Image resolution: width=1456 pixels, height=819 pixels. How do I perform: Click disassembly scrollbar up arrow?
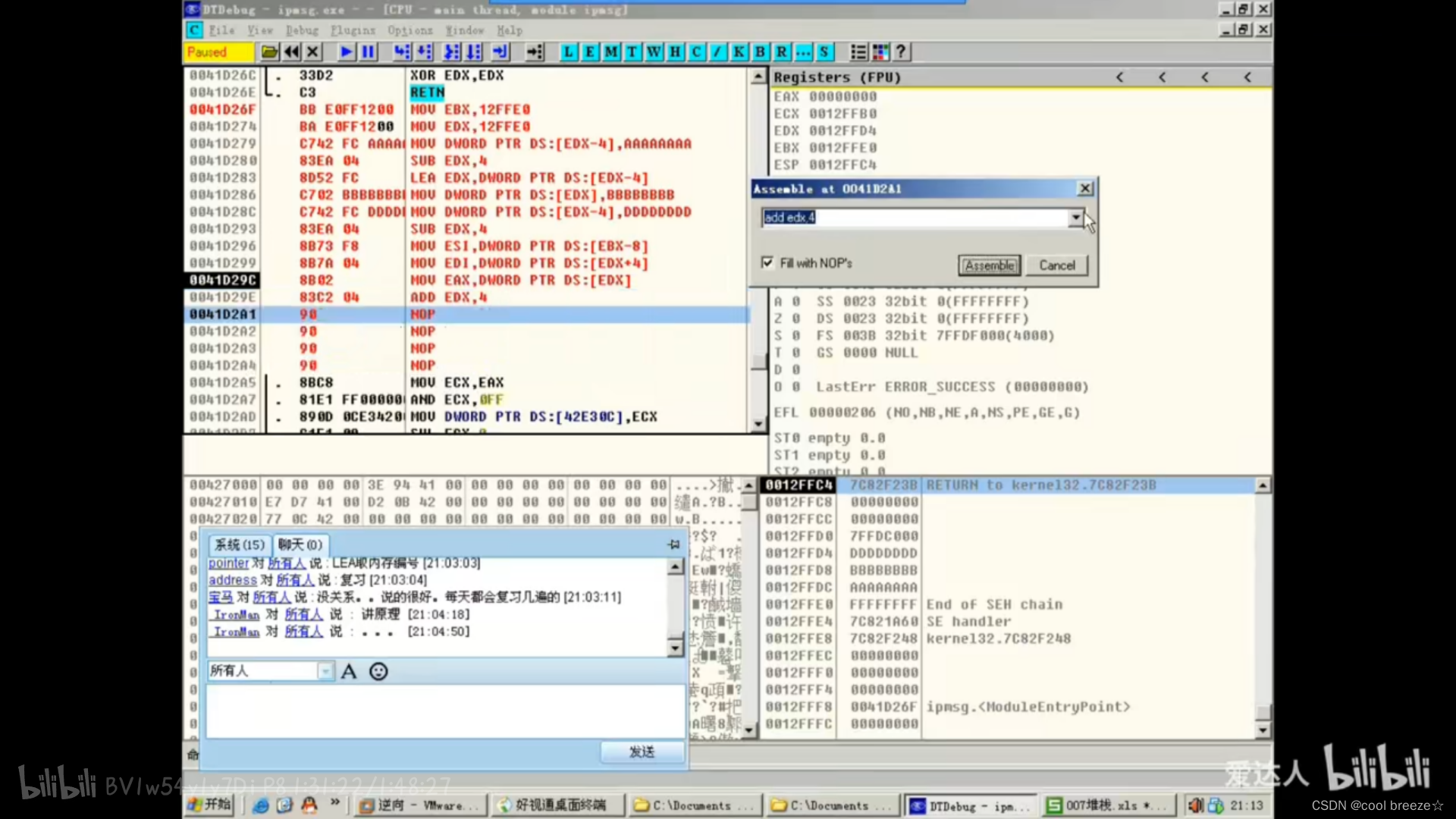click(x=758, y=77)
